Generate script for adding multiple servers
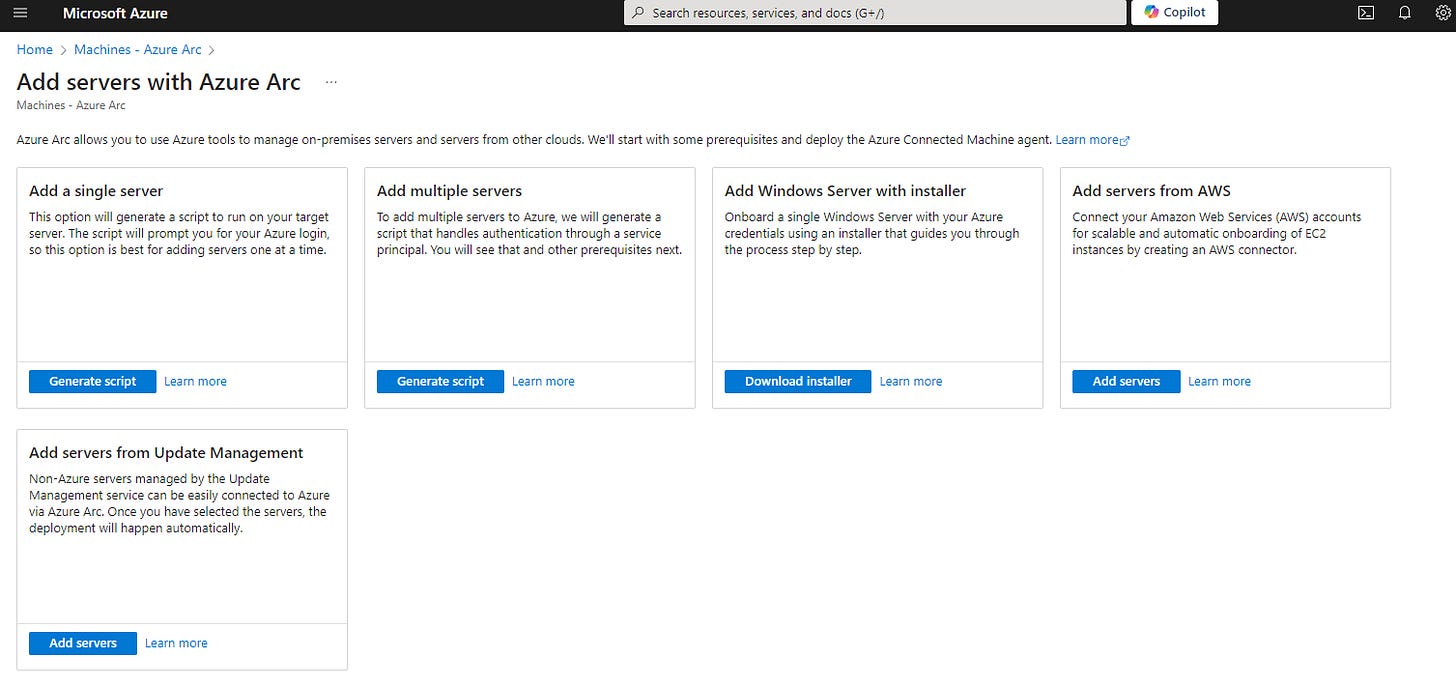Image resolution: width=1456 pixels, height=687 pixels. tap(440, 381)
